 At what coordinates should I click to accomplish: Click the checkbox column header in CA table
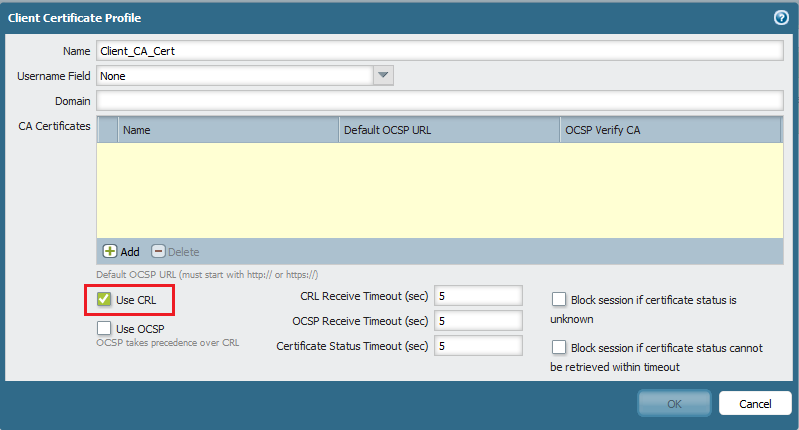click(108, 130)
